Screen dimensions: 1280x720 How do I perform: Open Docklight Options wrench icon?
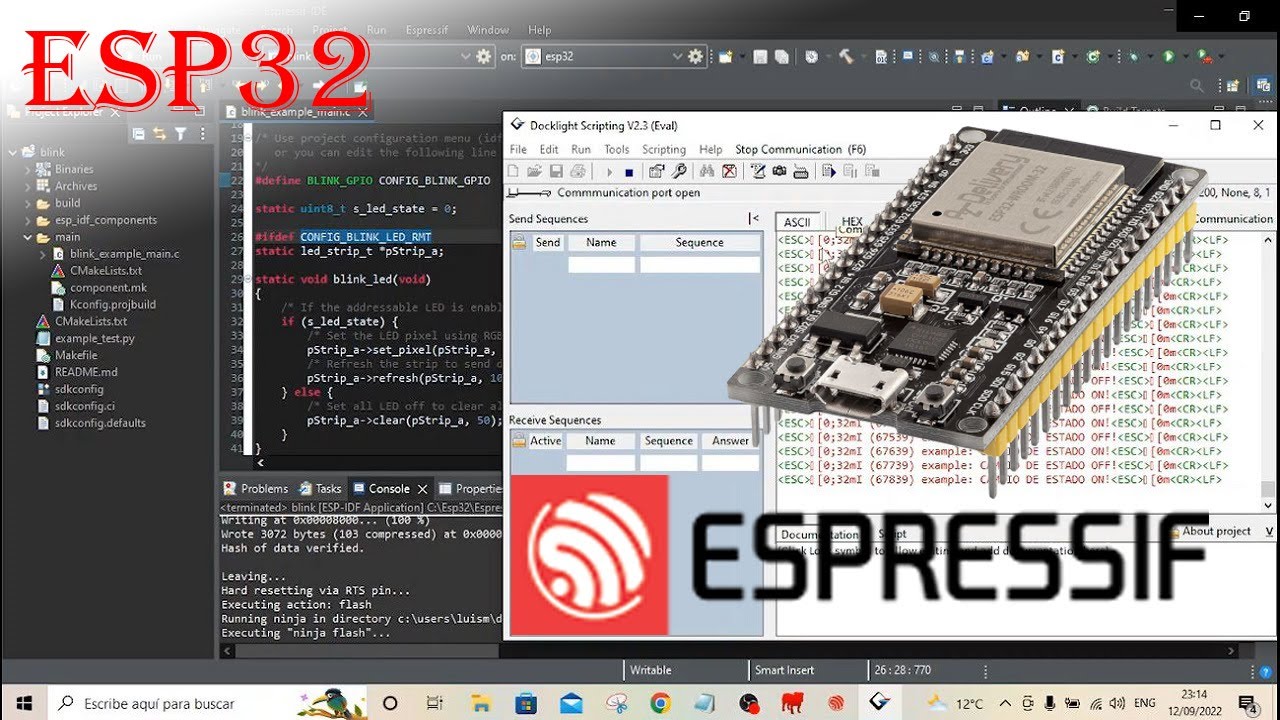click(x=679, y=172)
